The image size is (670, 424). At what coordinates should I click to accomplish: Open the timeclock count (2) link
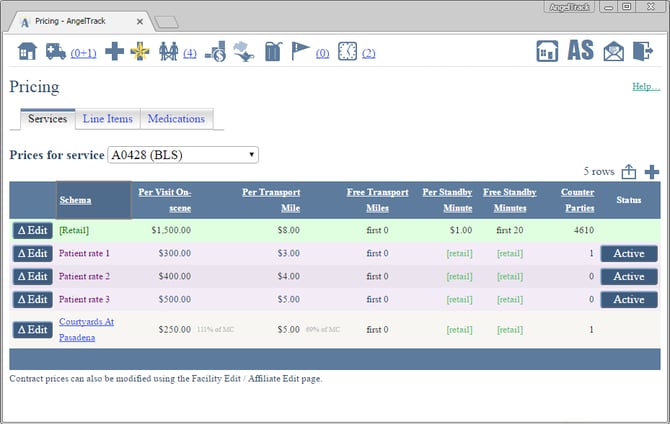point(369,53)
